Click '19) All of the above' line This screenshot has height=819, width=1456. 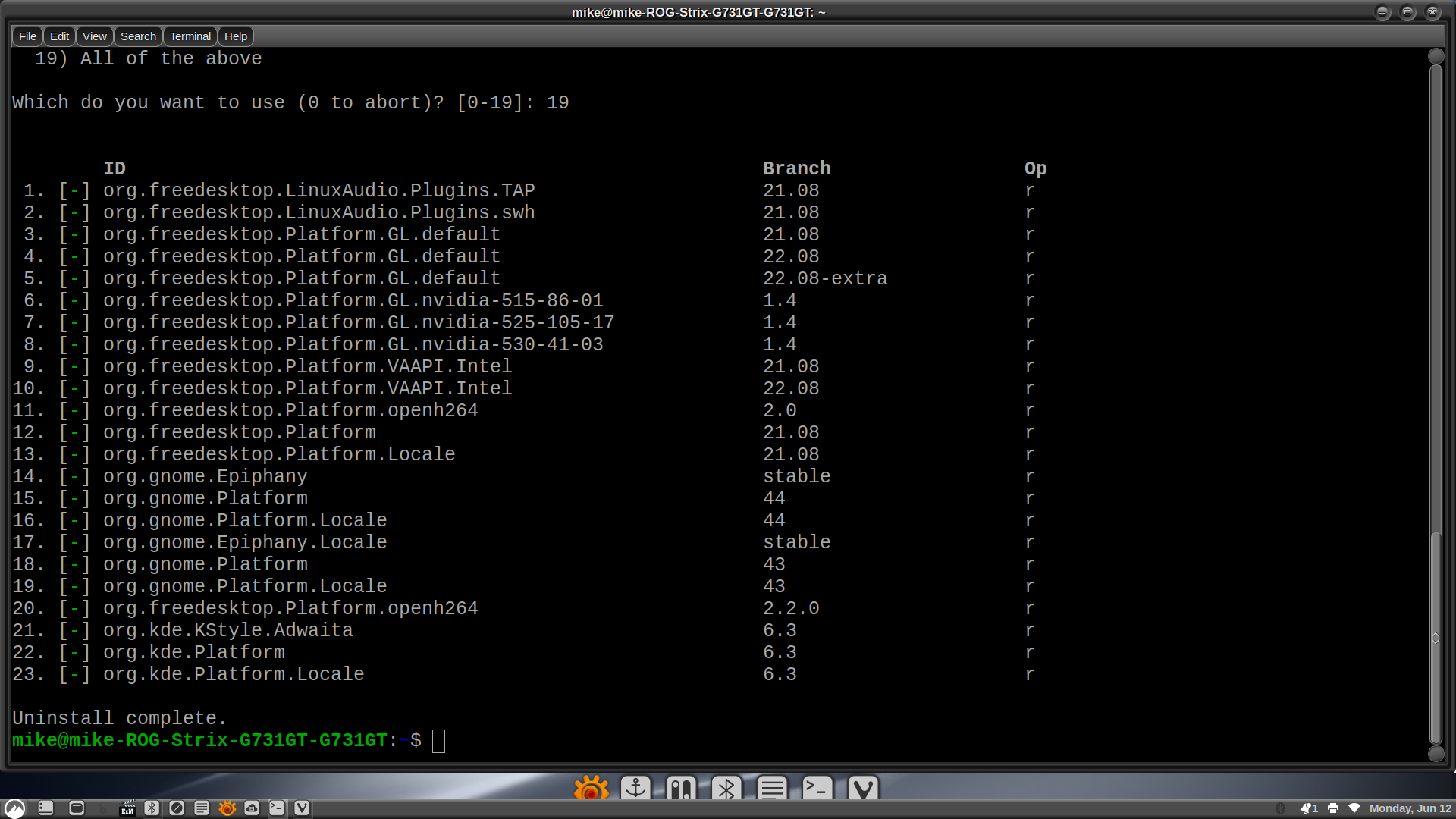click(x=149, y=58)
